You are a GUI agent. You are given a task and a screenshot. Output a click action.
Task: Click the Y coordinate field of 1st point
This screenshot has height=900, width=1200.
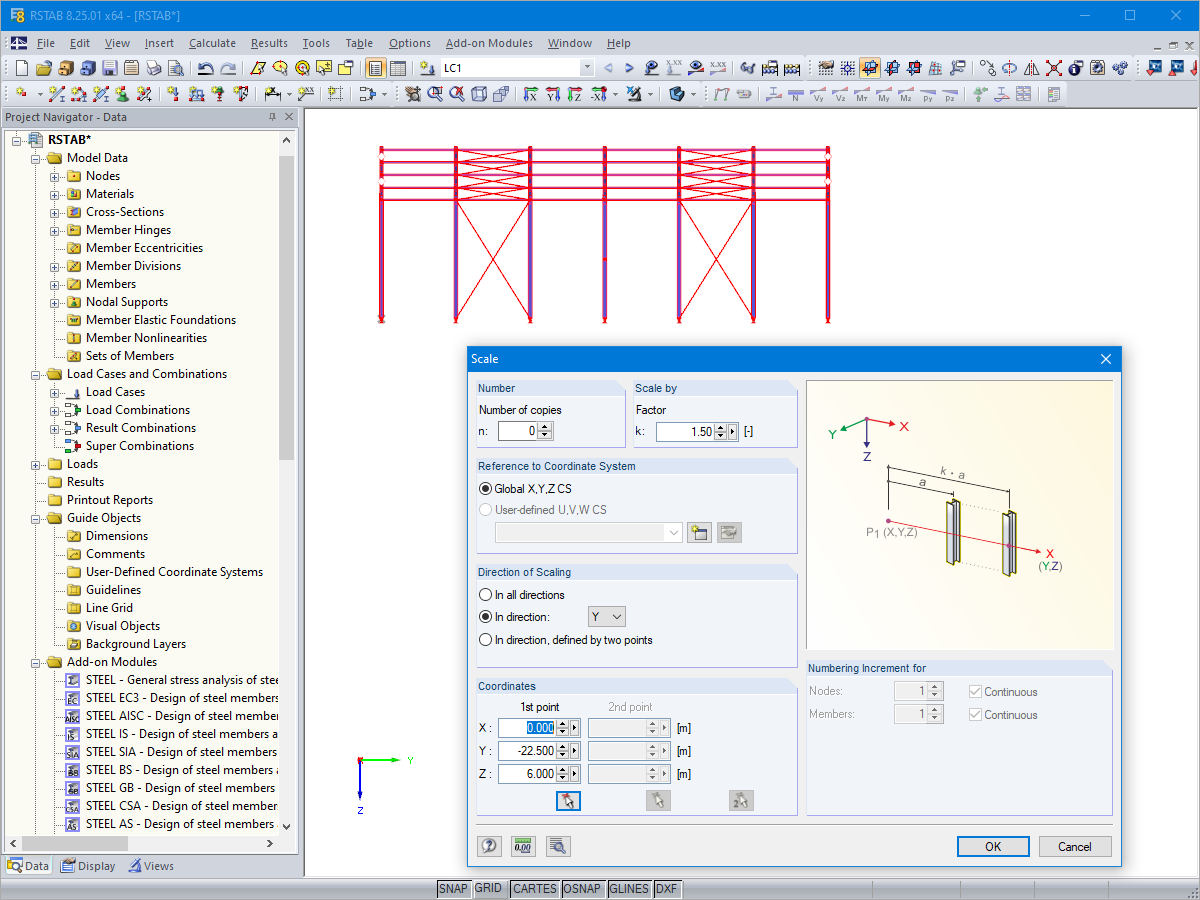pos(526,751)
